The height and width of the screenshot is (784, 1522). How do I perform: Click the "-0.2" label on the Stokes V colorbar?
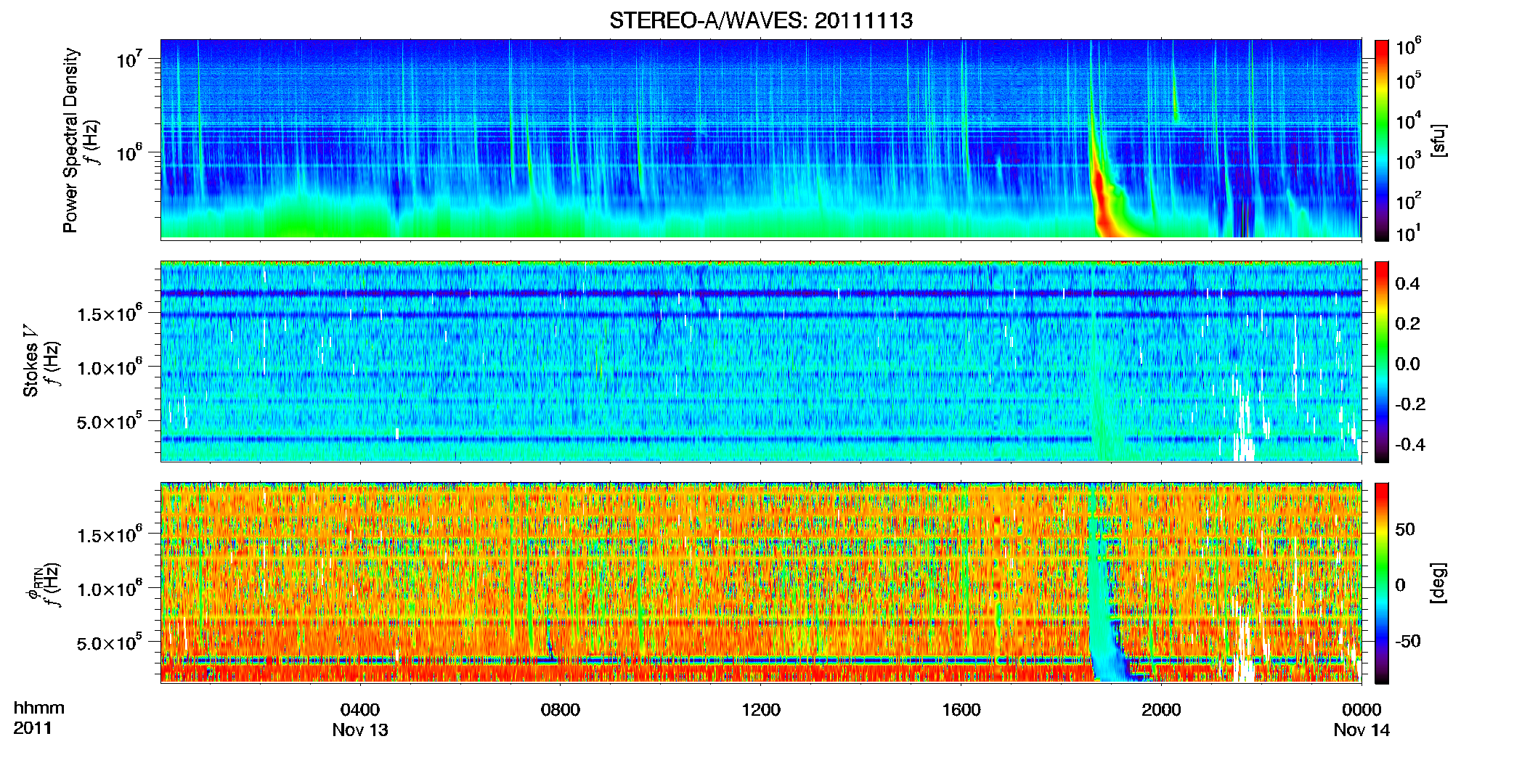coord(1410,404)
